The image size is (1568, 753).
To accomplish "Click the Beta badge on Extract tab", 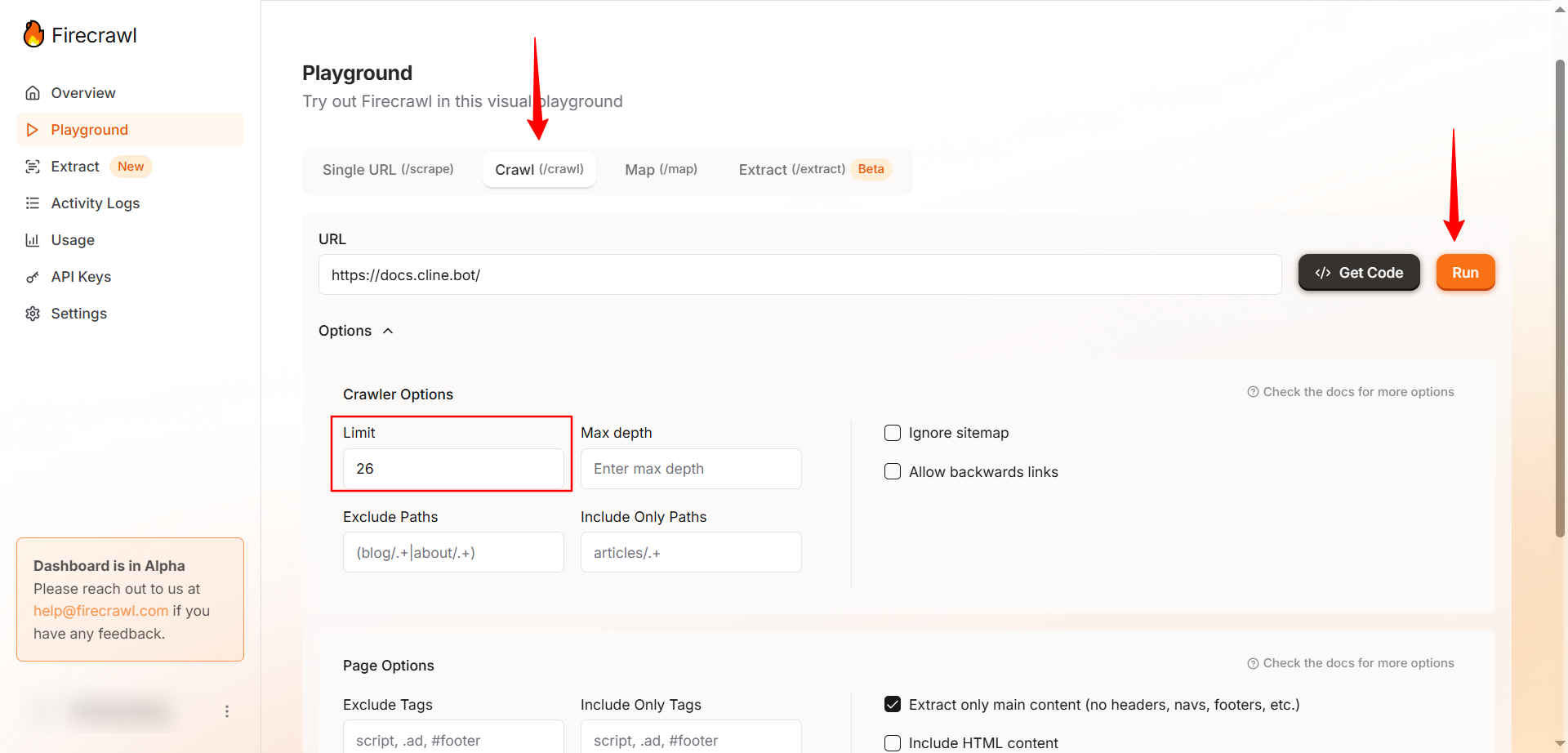I will [x=871, y=169].
